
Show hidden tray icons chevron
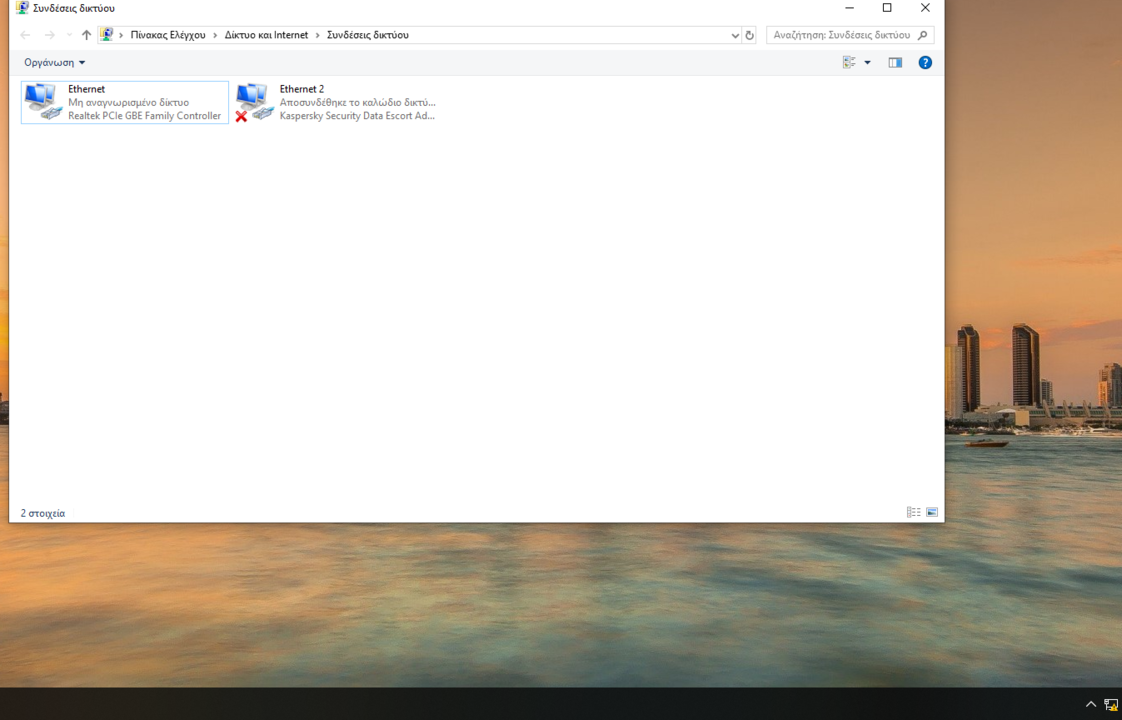[1091, 704]
